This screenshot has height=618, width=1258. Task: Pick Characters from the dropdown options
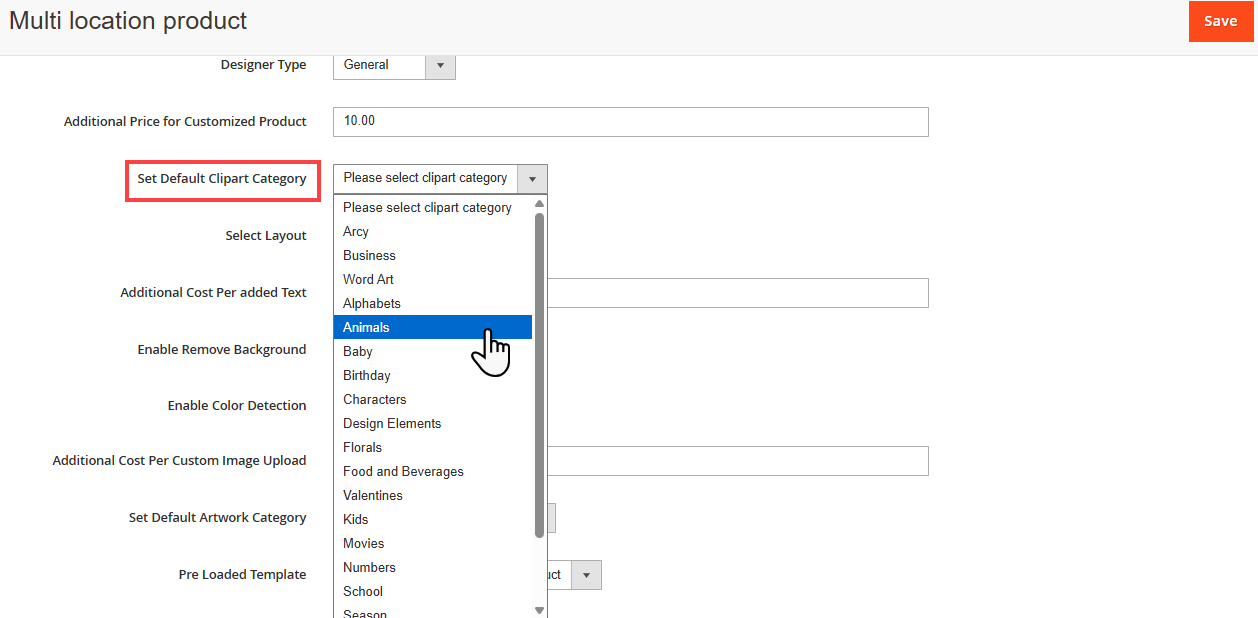click(x=374, y=399)
